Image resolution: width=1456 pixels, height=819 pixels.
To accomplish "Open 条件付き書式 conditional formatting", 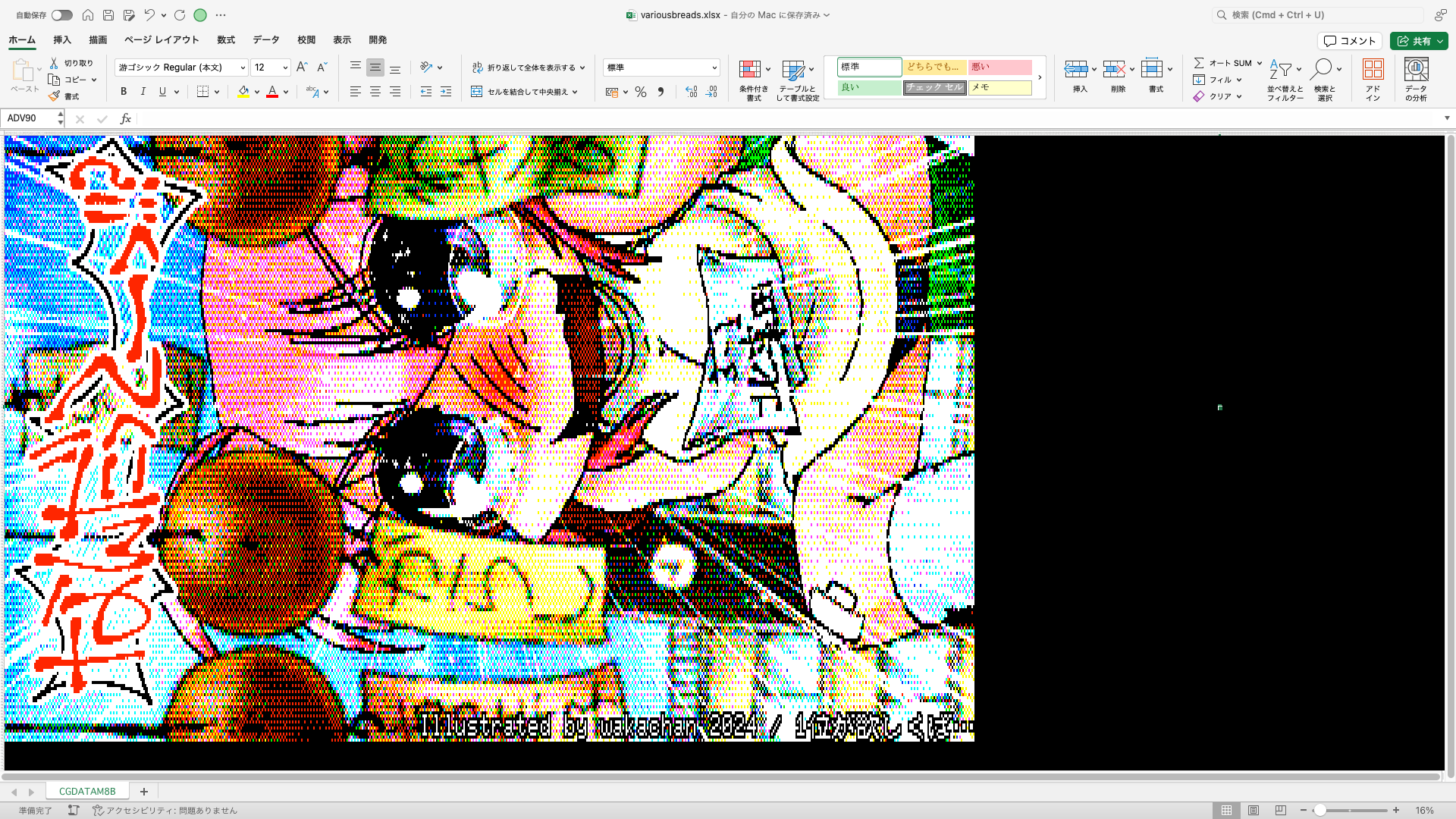I will pos(753,80).
